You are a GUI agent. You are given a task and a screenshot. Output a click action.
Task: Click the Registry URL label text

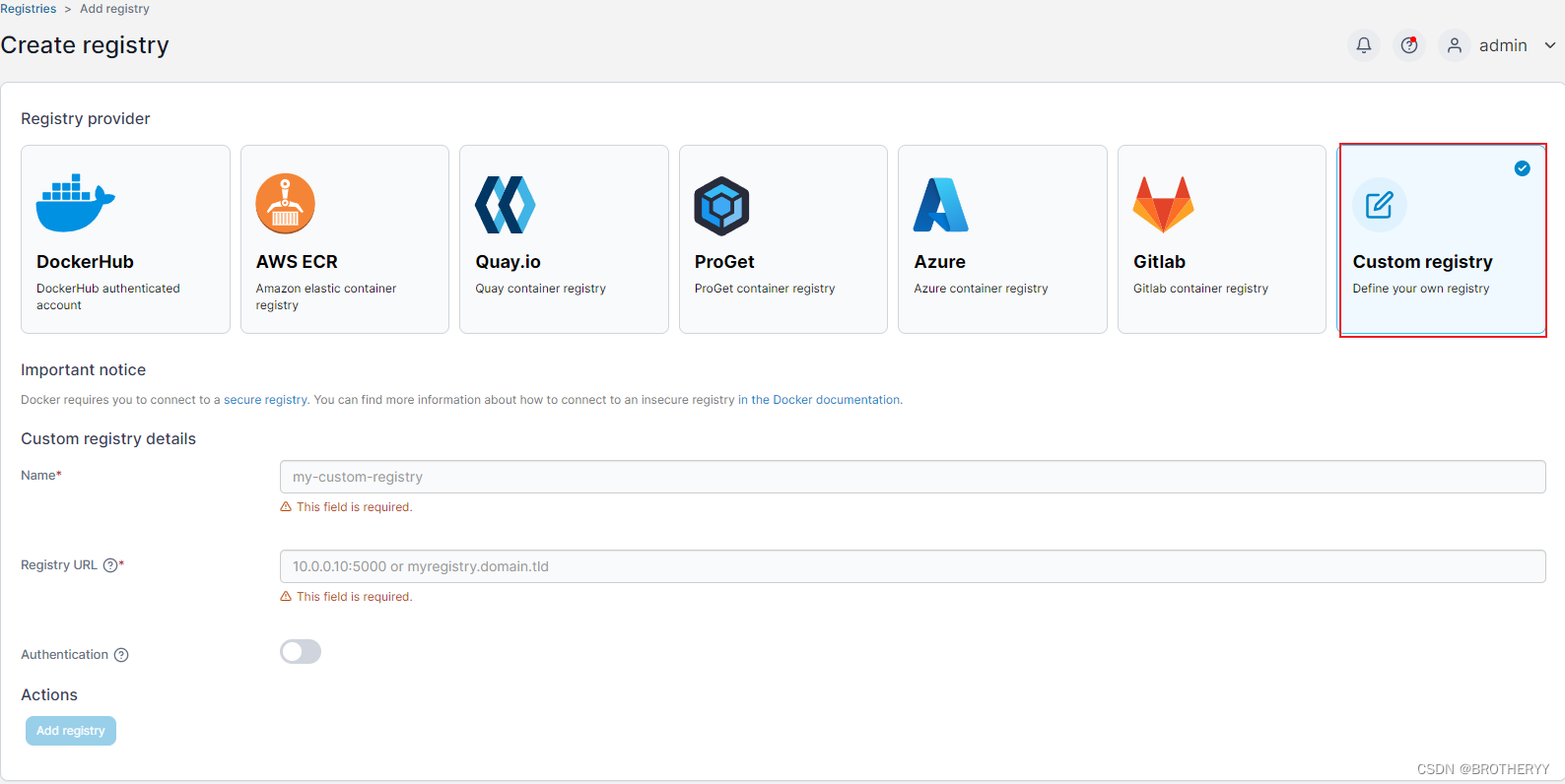tap(59, 565)
